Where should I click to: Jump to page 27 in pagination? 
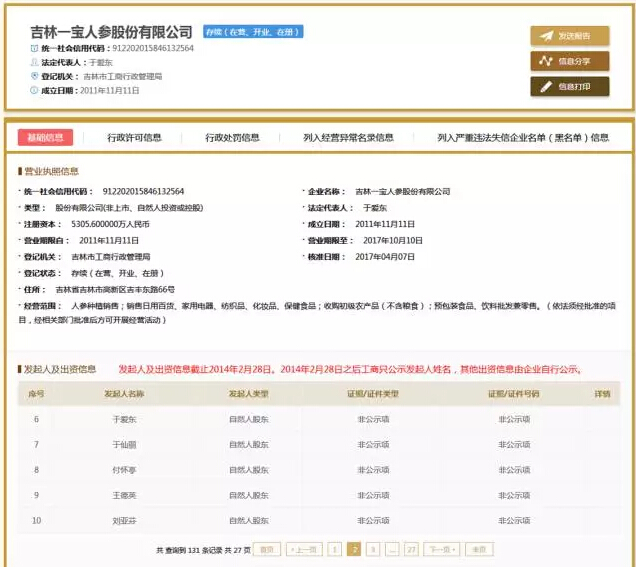pyautogui.click(x=411, y=549)
